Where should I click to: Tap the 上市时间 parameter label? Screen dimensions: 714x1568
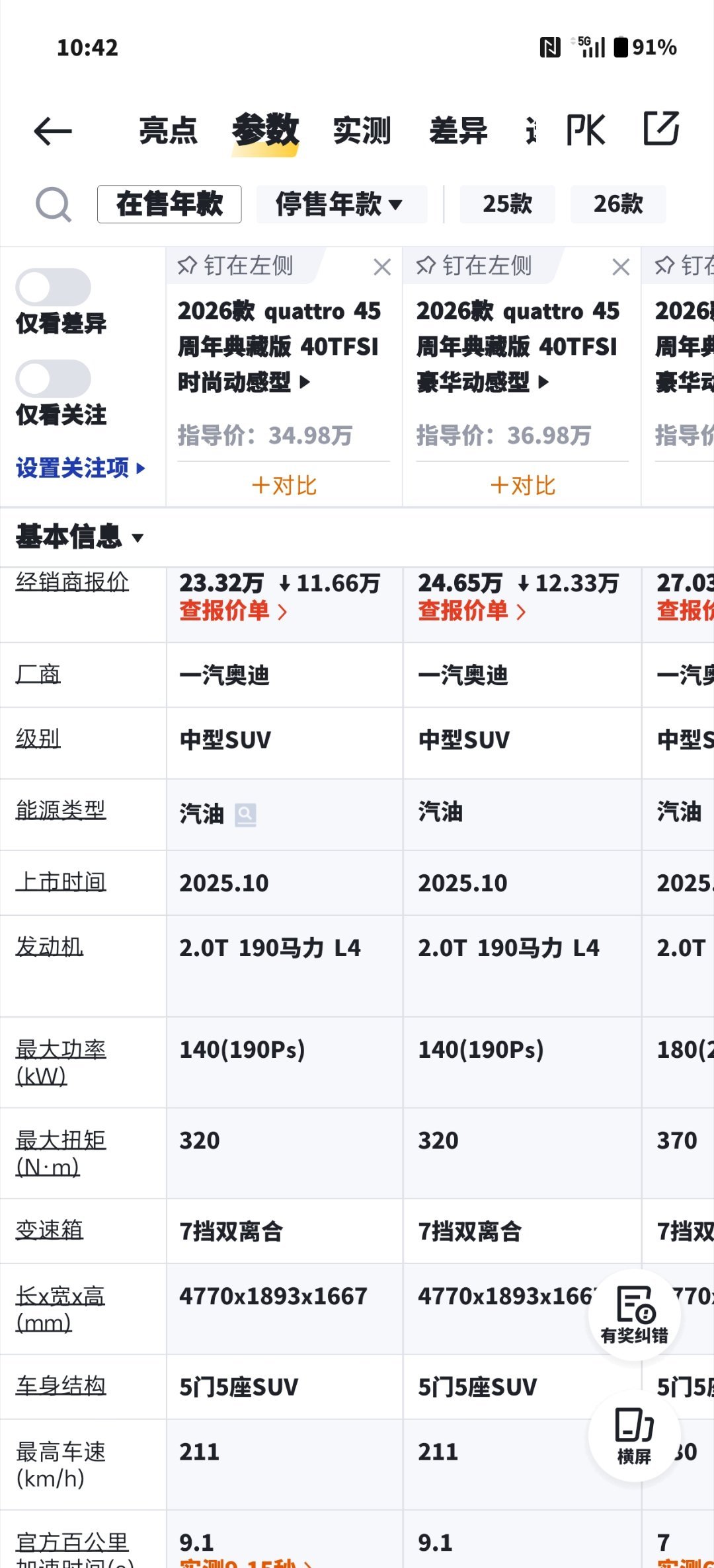(x=61, y=881)
